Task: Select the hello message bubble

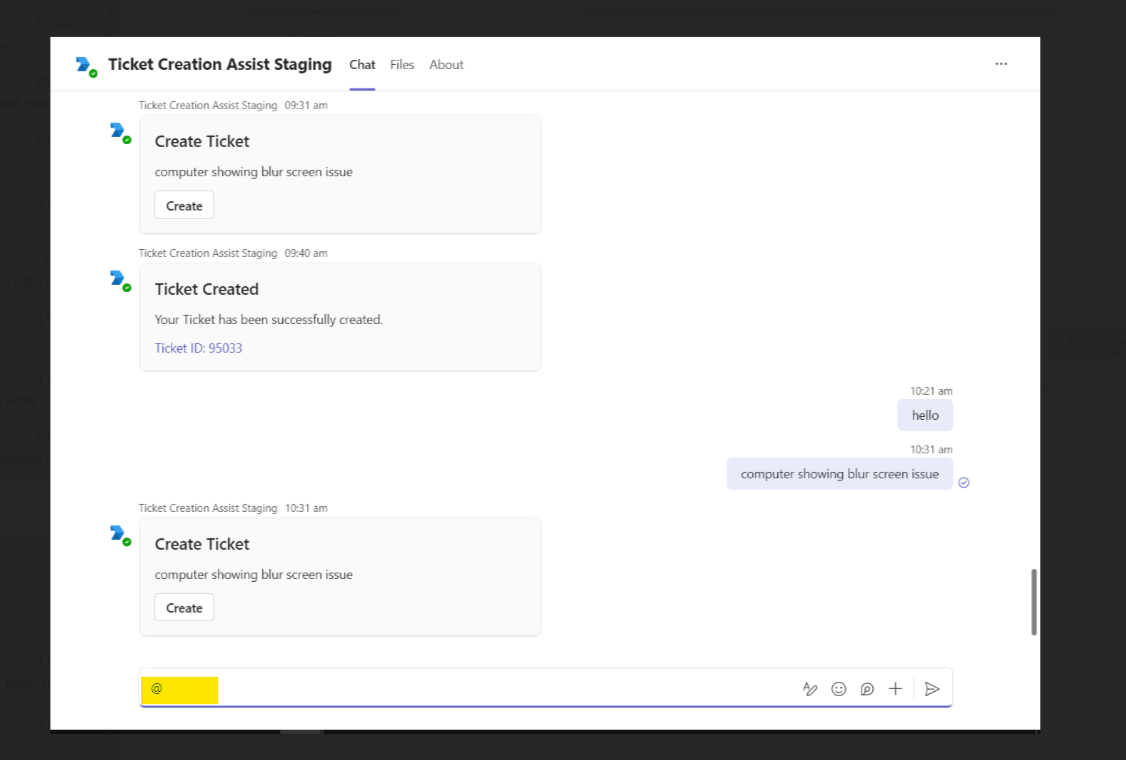Action: [925, 415]
